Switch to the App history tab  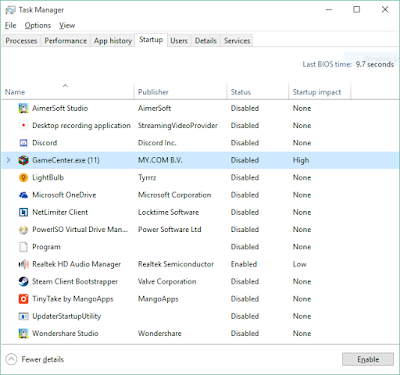tap(113, 41)
